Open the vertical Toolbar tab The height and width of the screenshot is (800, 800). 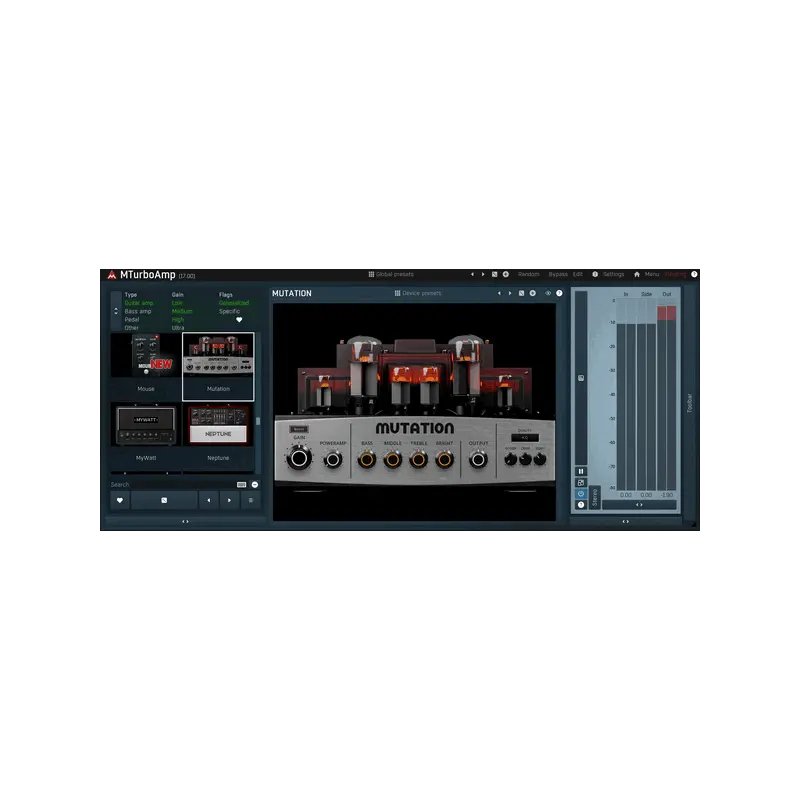[689, 403]
